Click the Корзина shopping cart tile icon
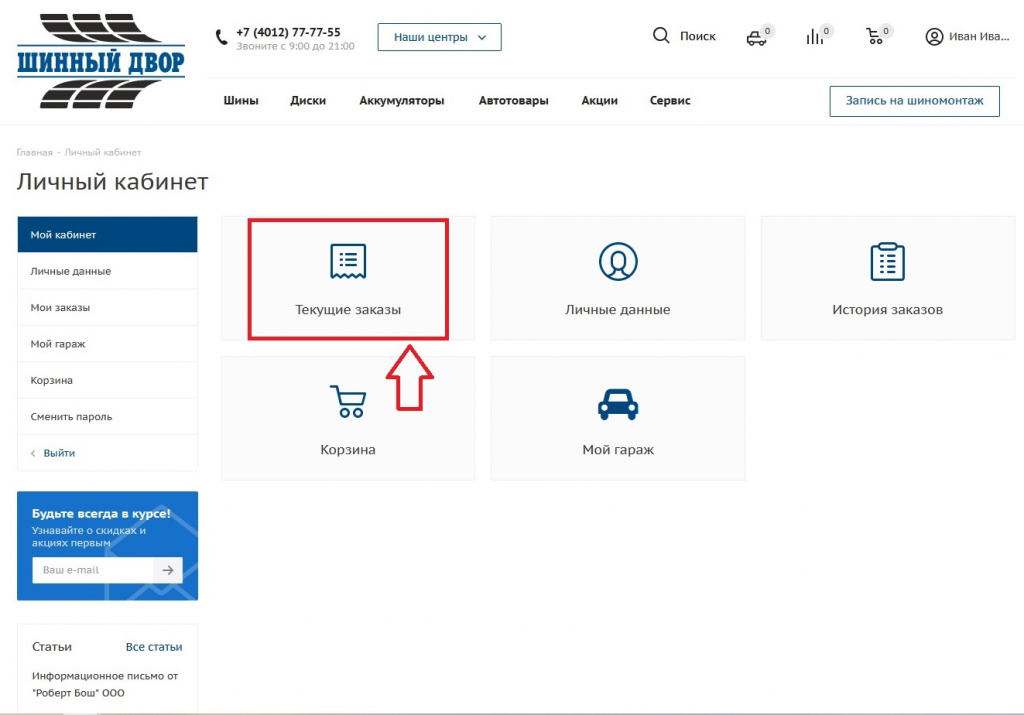1024x715 pixels. [x=348, y=401]
